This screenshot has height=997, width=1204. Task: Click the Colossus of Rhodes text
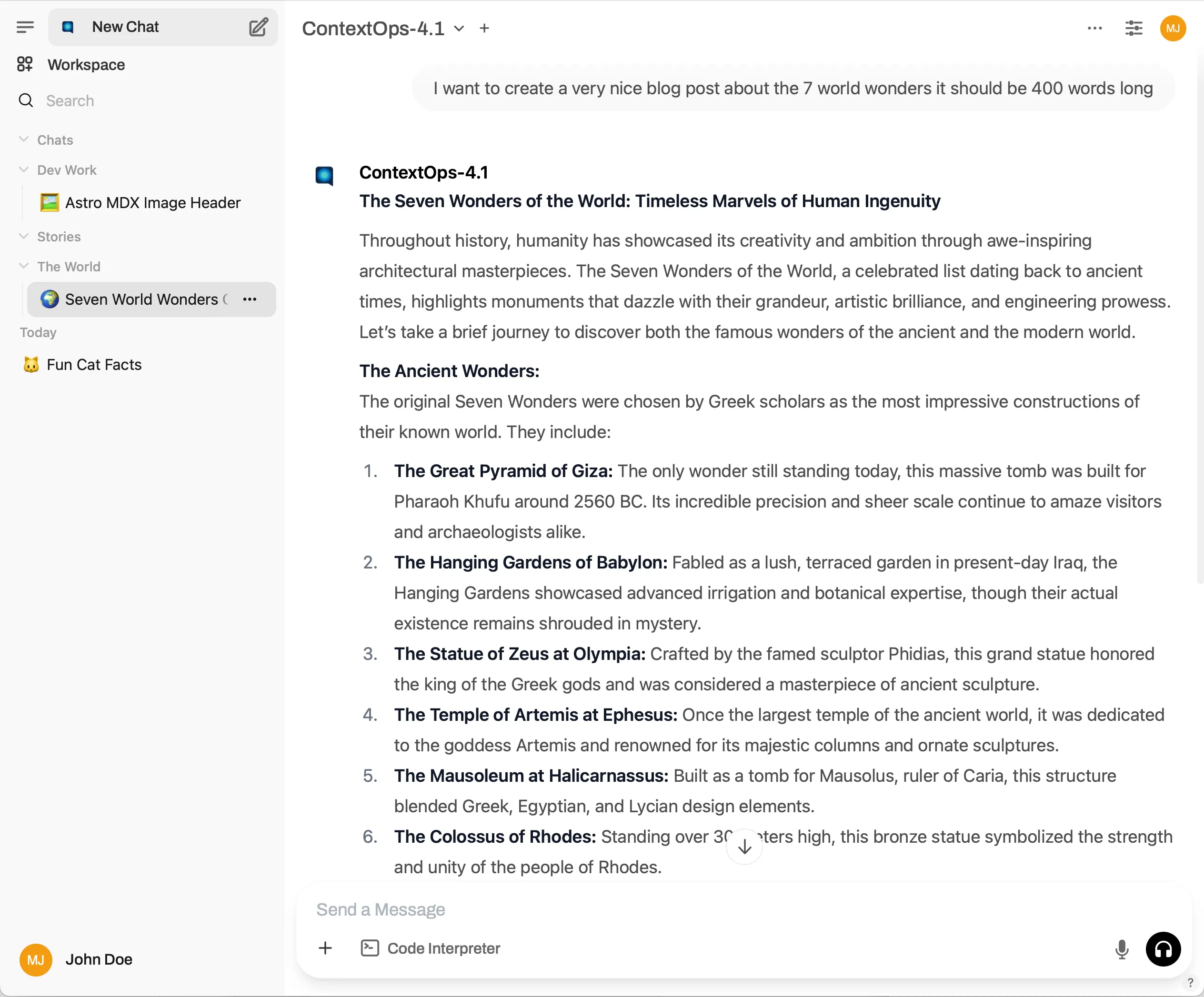tap(495, 837)
